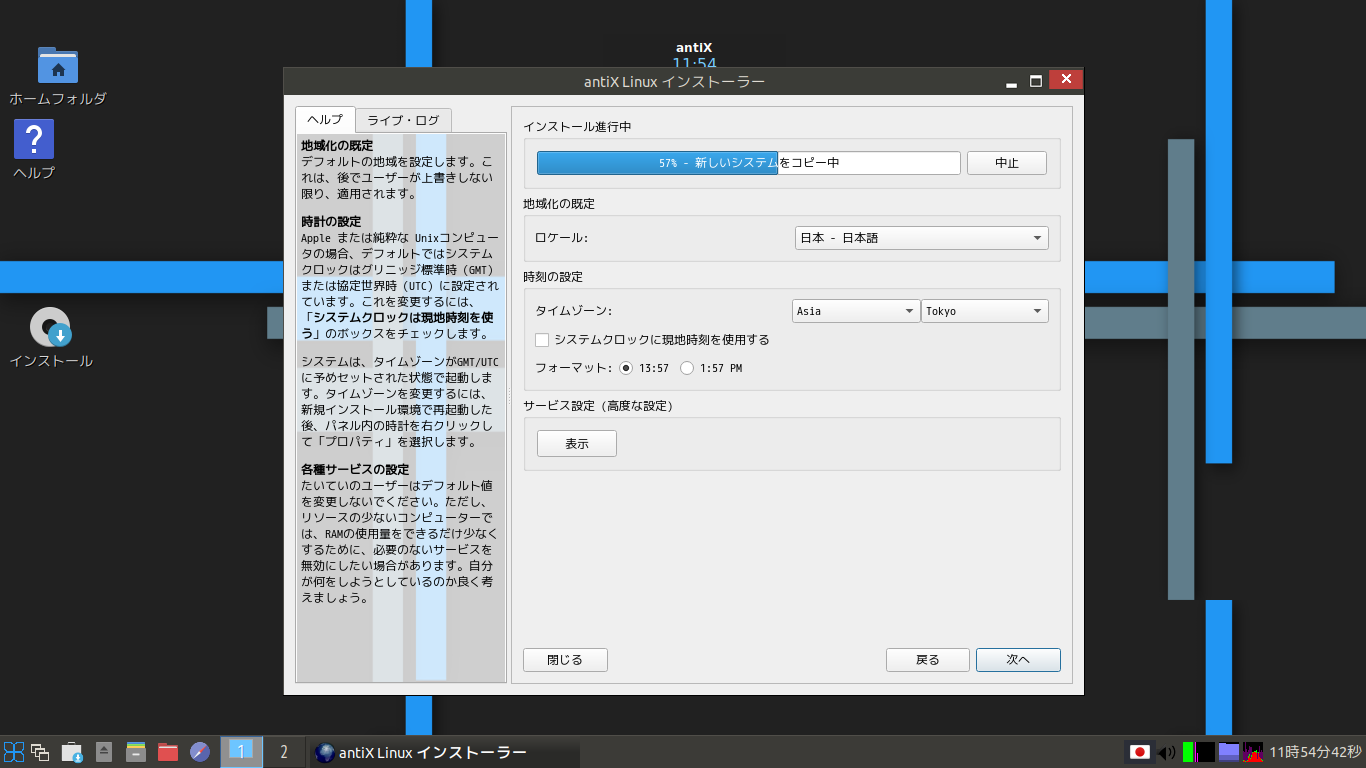Click the 地域化の既定 heading in help text
The height and width of the screenshot is (768, 1366).
[x=337, y=146]
